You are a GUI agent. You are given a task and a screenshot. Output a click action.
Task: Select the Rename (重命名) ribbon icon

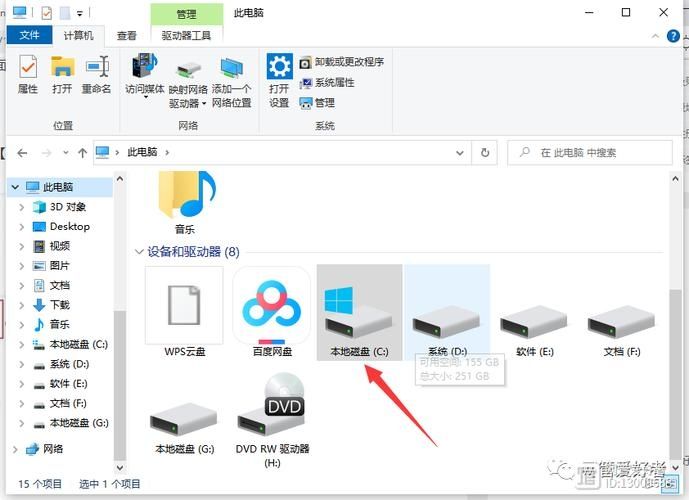click(97, 74)
